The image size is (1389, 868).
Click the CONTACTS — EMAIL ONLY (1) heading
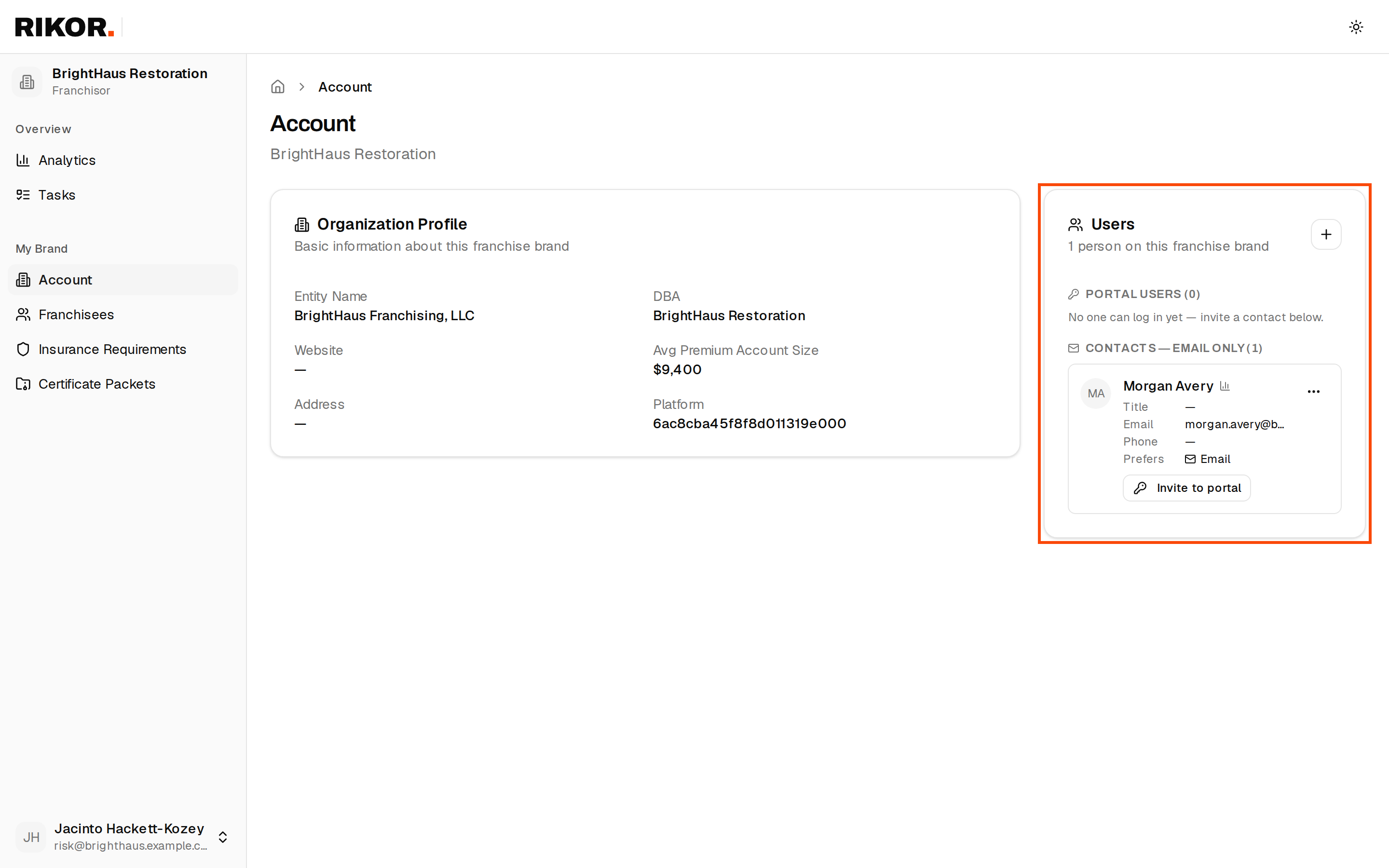(x=1173, y=348)
